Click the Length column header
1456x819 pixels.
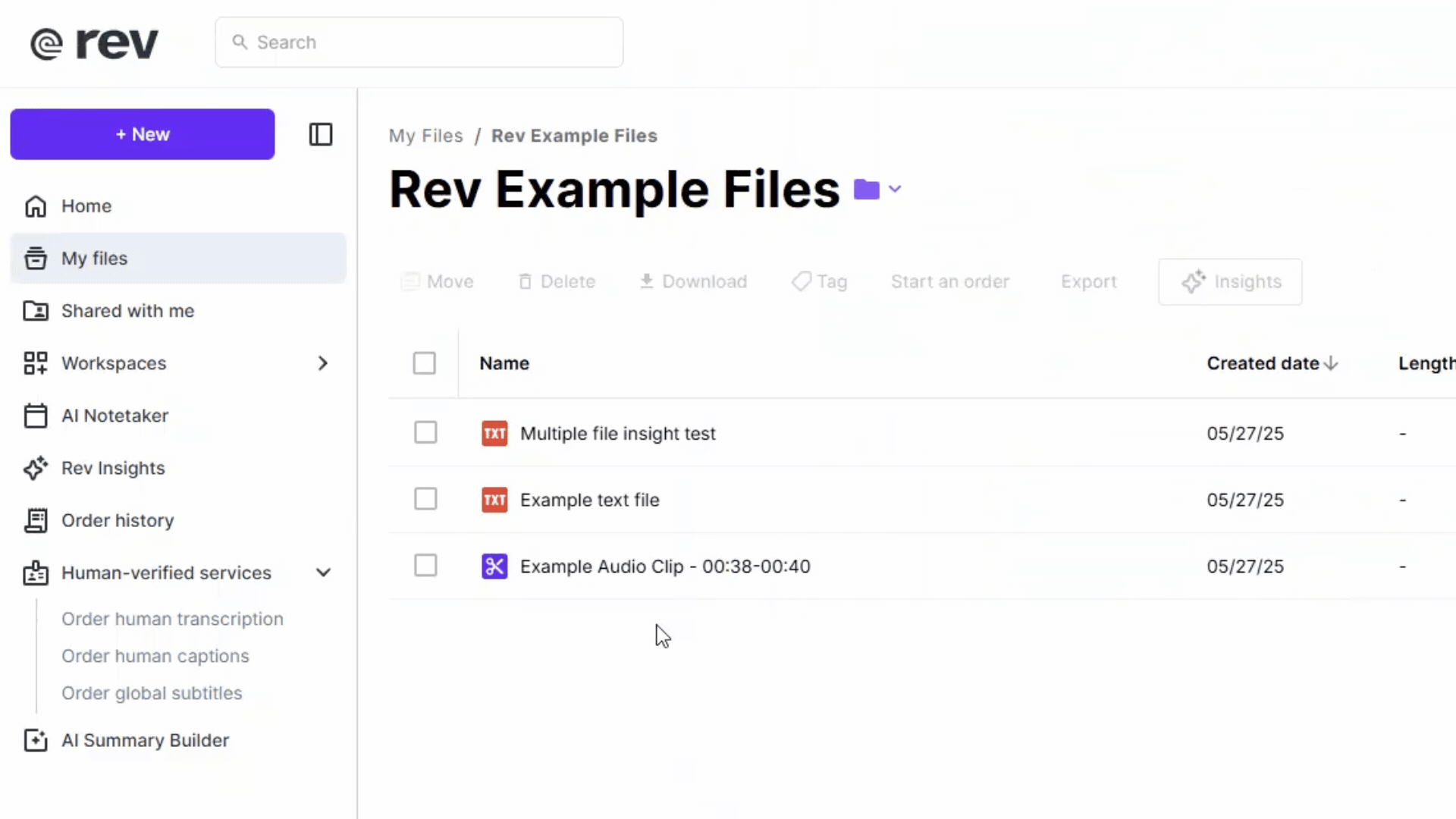pyautogui.click(x=1426, y=363)
